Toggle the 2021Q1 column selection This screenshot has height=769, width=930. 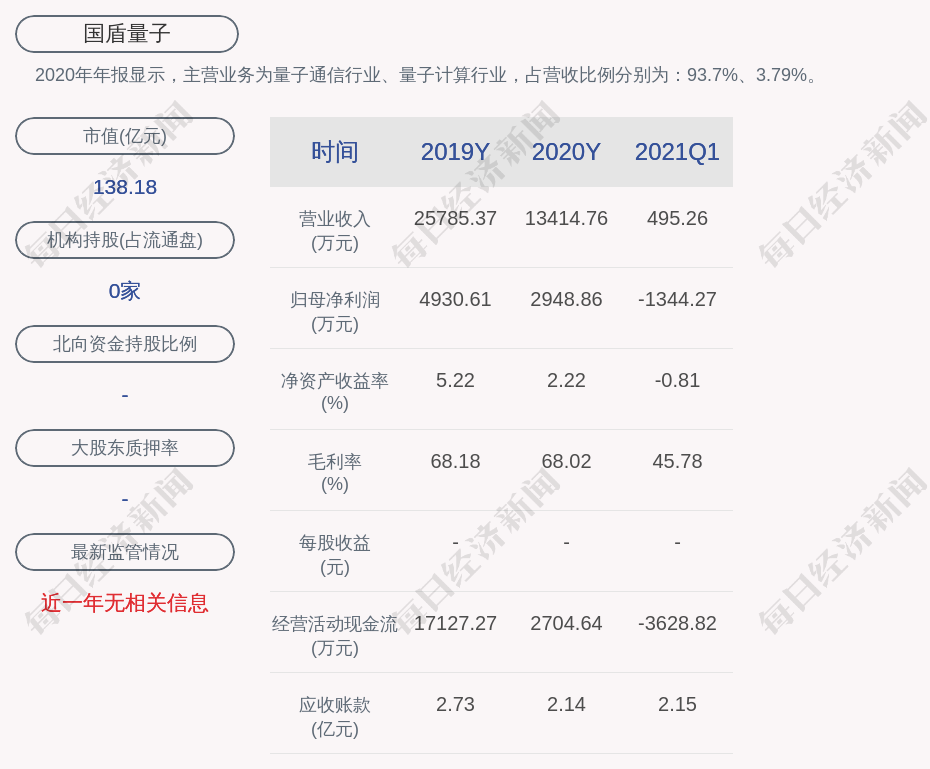coord(677,152)
